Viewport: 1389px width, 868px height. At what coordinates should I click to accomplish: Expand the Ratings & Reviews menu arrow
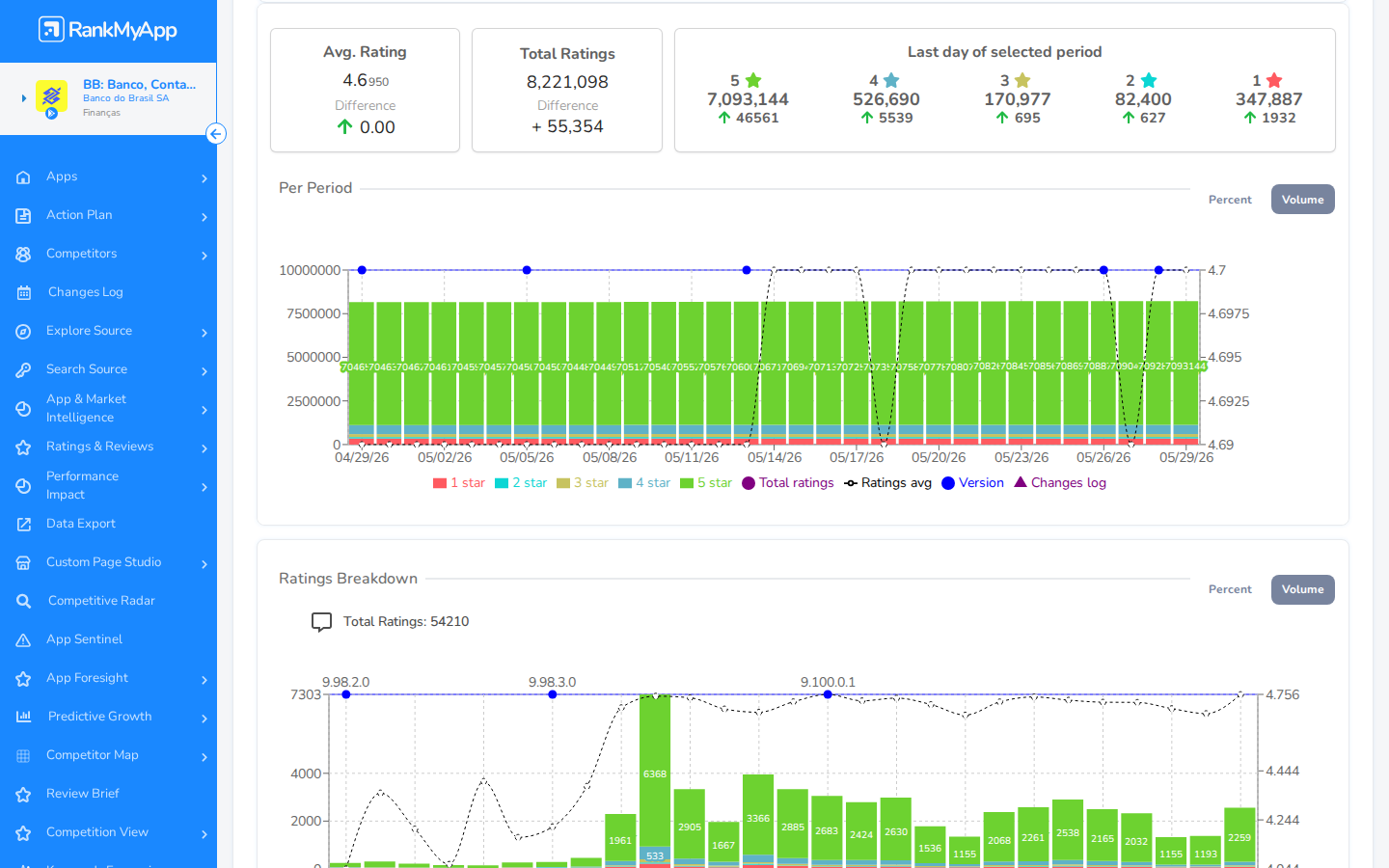tap(204, 448)
